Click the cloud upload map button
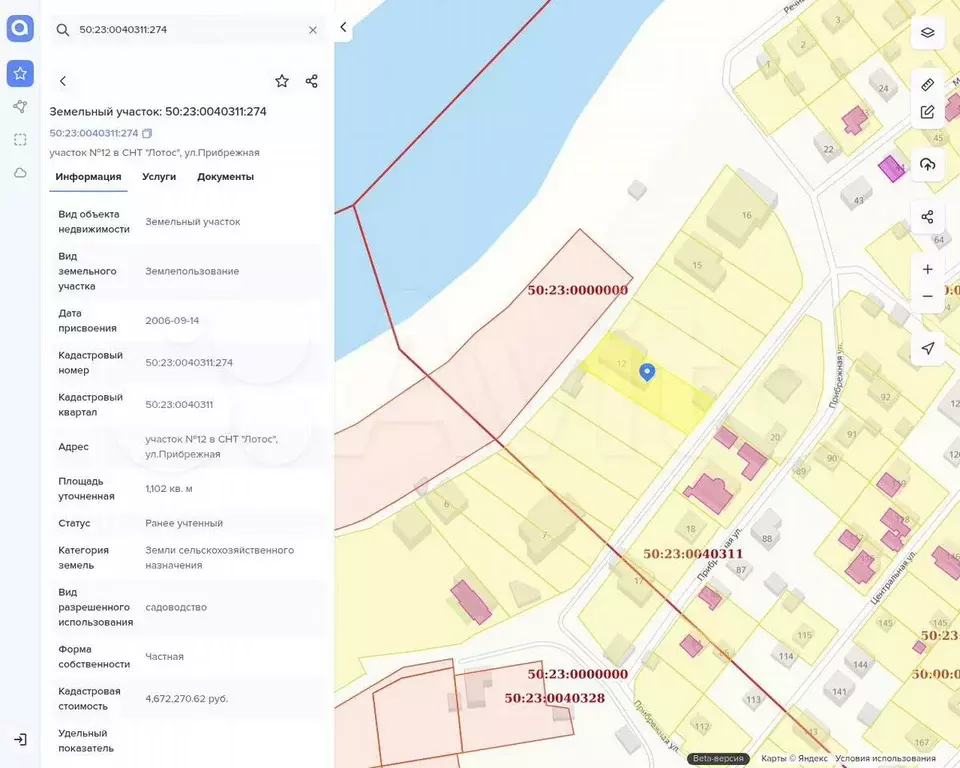This screenshot has width=960, height=768. pyautogui.click(x=928, y=164)
